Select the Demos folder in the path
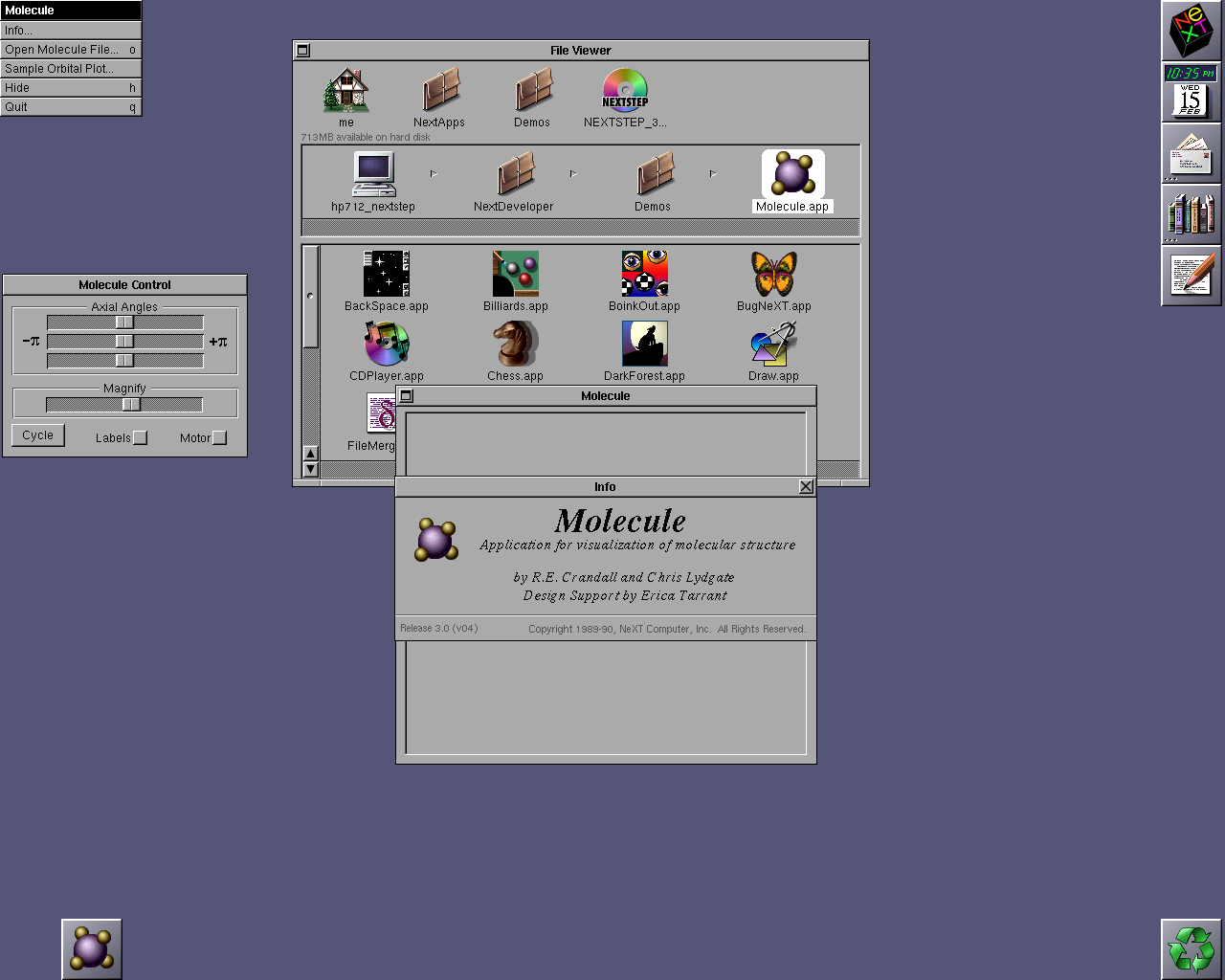Screen dimensions: 1225x980 coord(654,174)
